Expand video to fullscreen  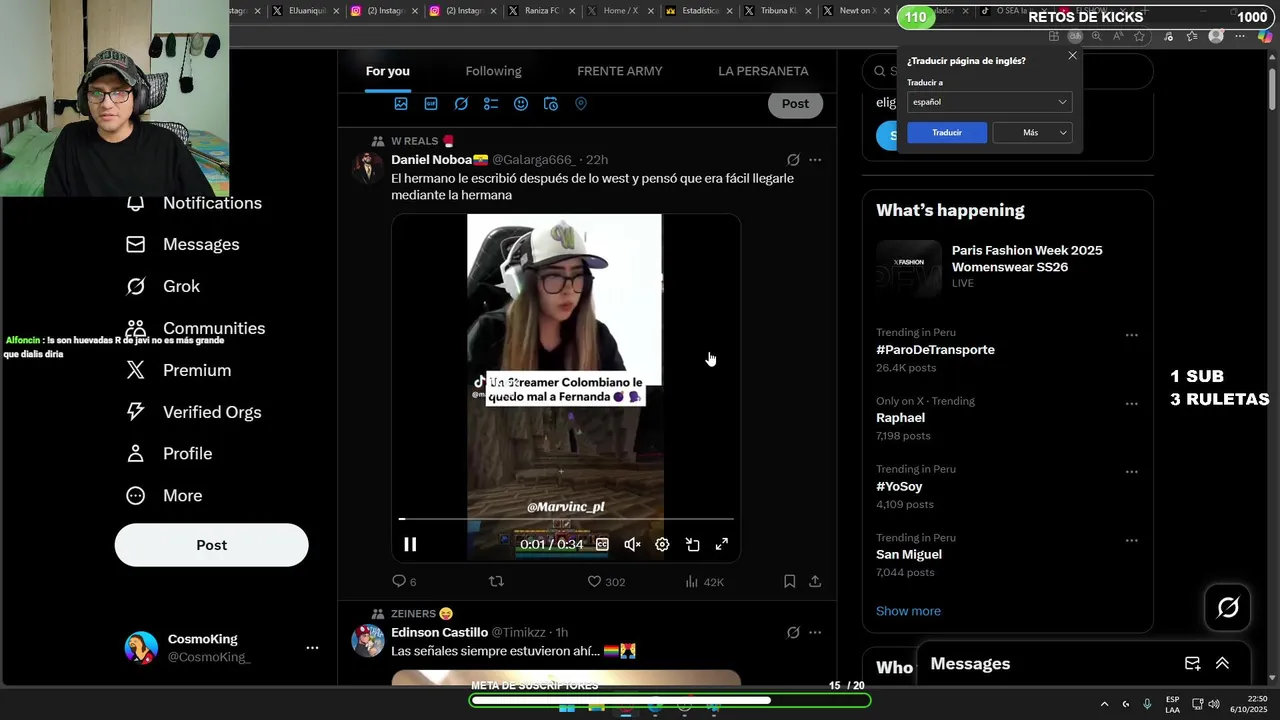[x=722, y=544]
